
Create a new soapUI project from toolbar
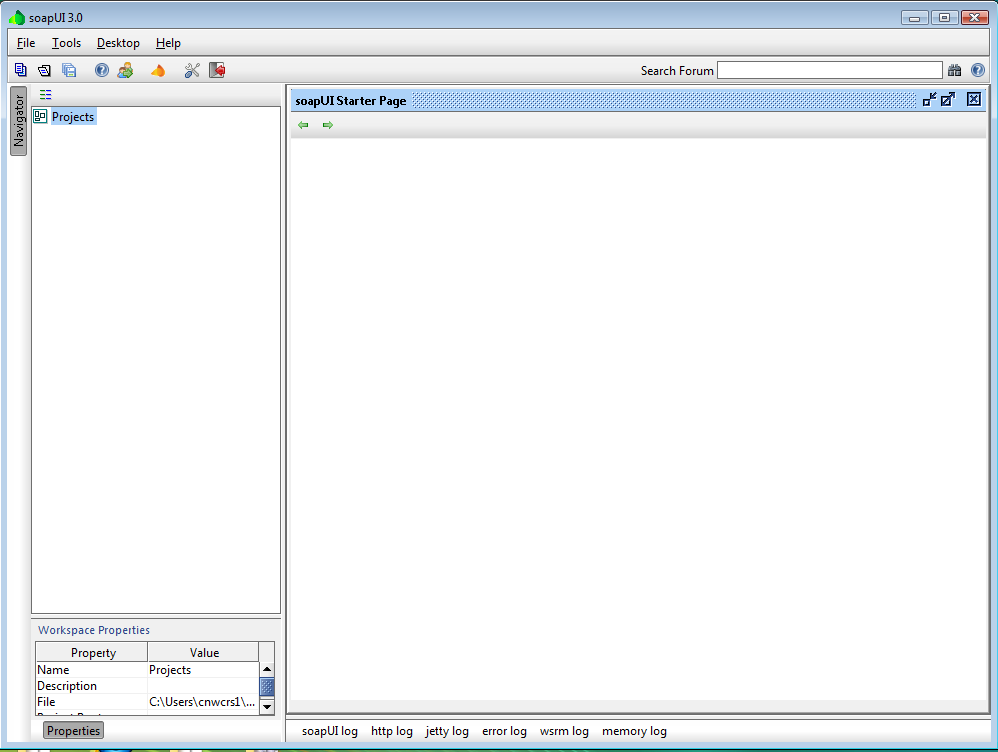20,70
